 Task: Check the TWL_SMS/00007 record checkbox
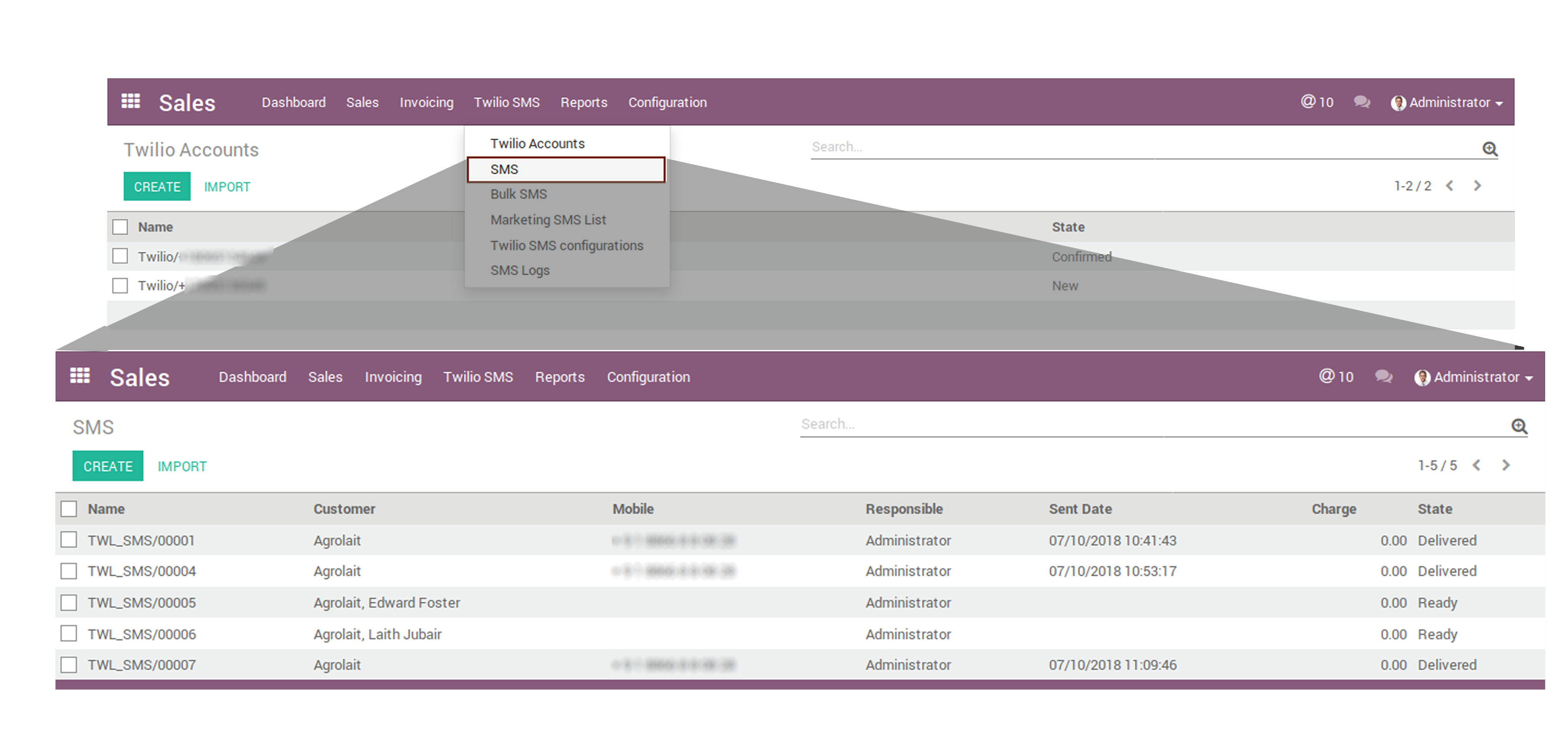click(x=69, y=664)
